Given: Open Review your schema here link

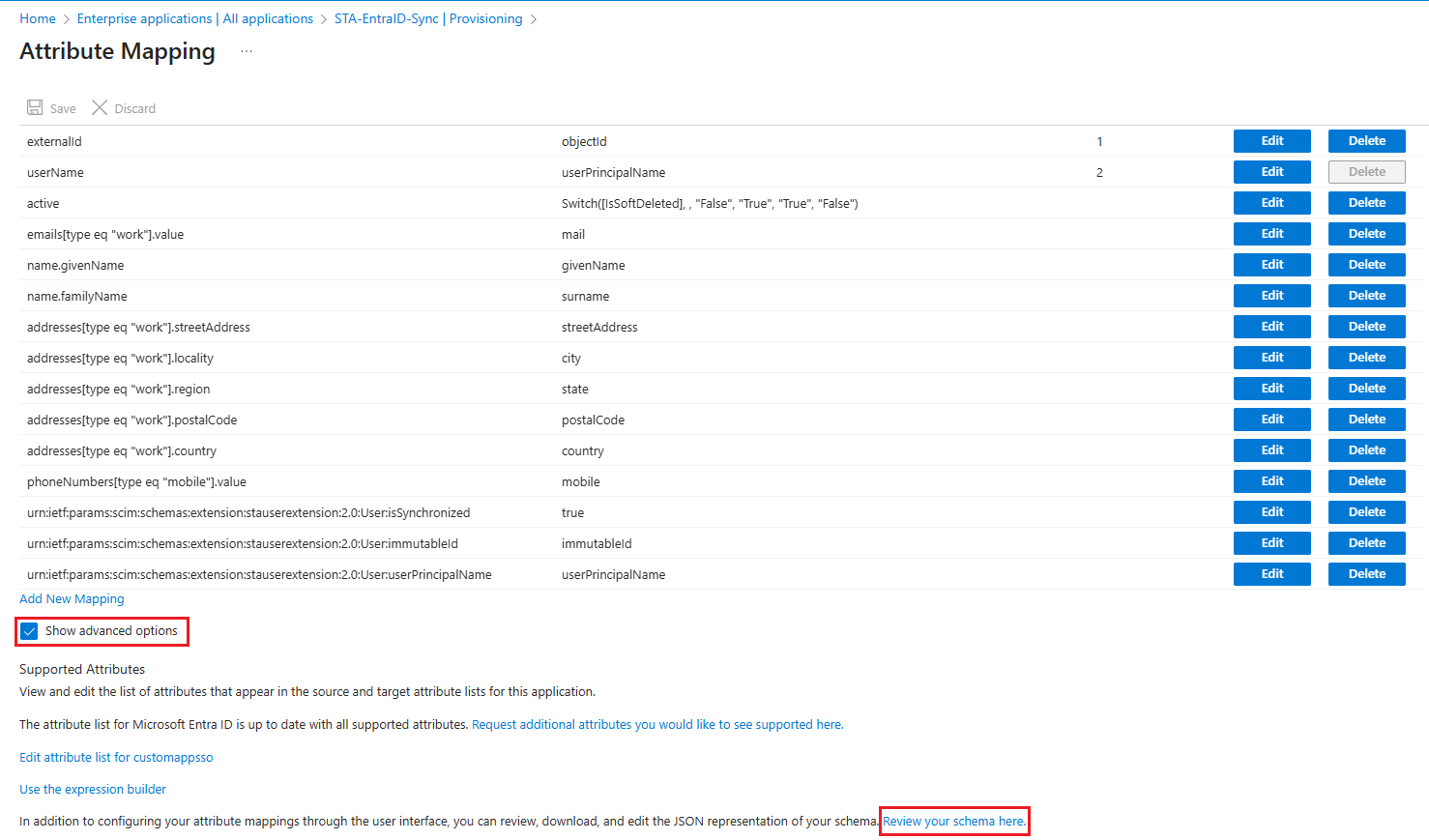Looking at the screenshot, I should click(953, 822).
